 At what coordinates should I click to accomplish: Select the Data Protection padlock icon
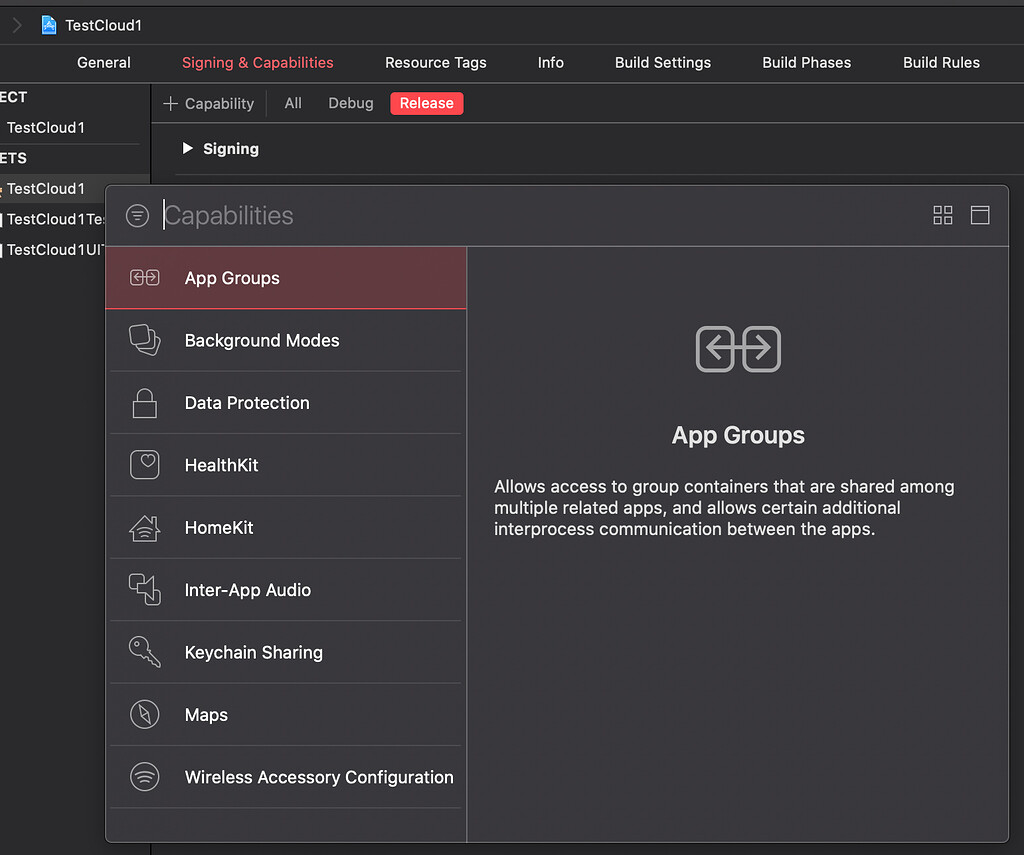144,402
